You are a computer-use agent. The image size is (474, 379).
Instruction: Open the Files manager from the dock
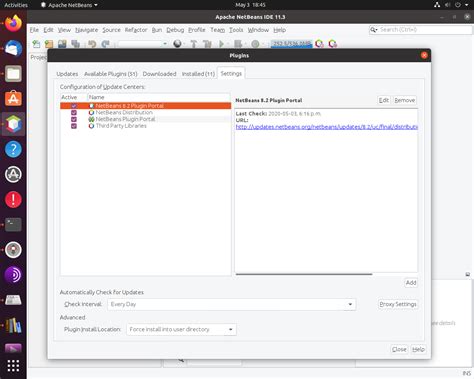coord(13,74)
